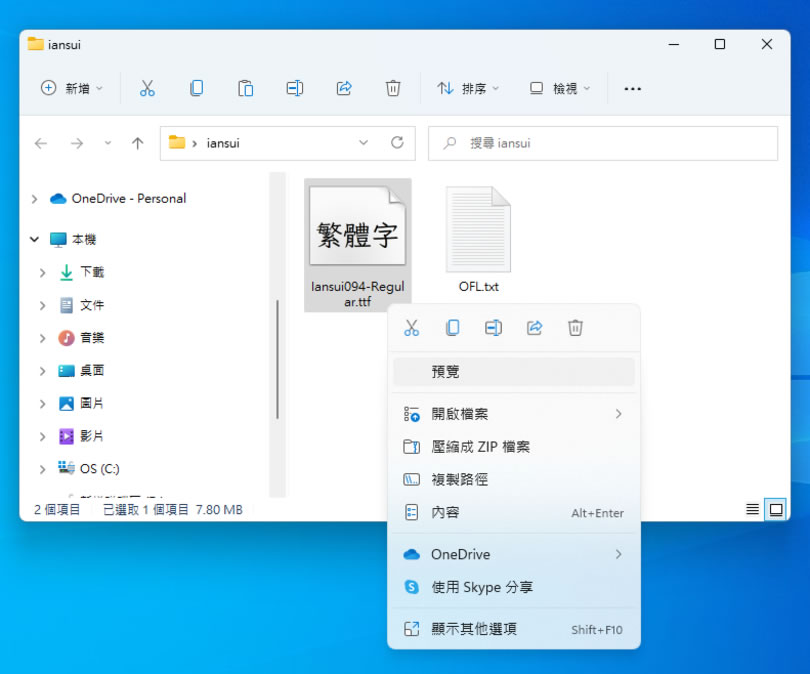Choose 內容 (Properties) in context menu

513,512
